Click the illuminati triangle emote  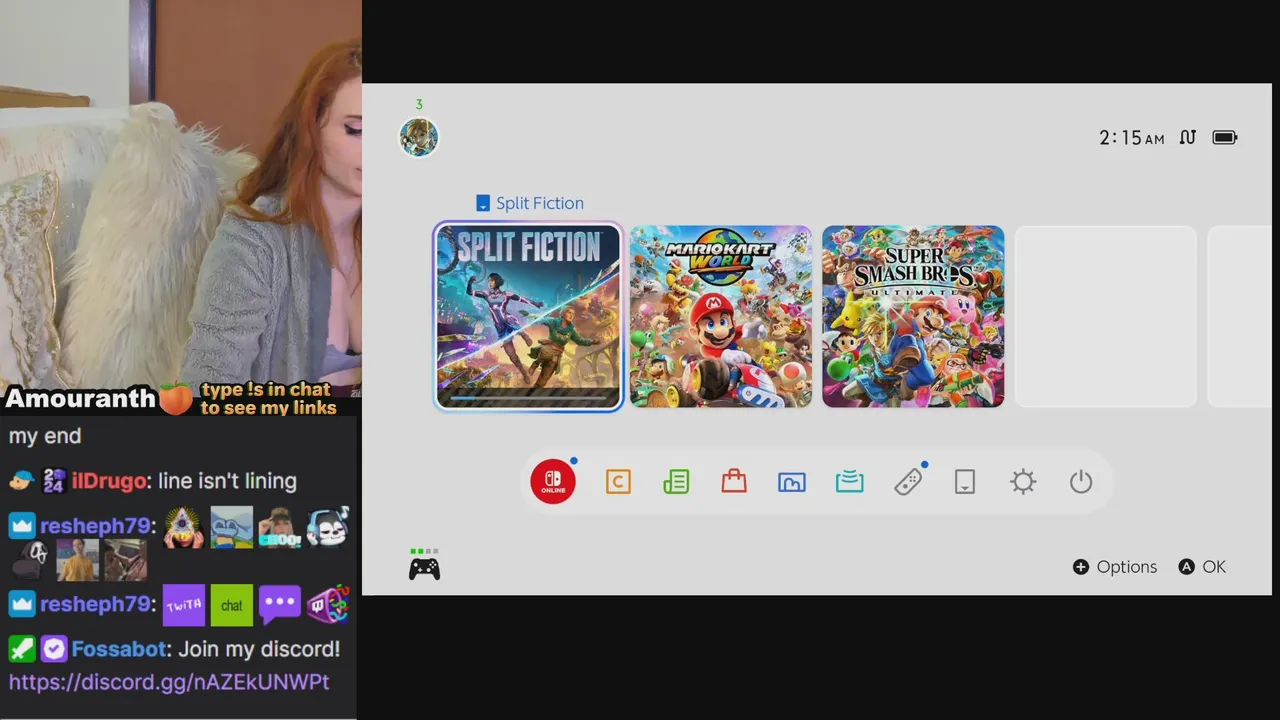(x=184, y=526)
